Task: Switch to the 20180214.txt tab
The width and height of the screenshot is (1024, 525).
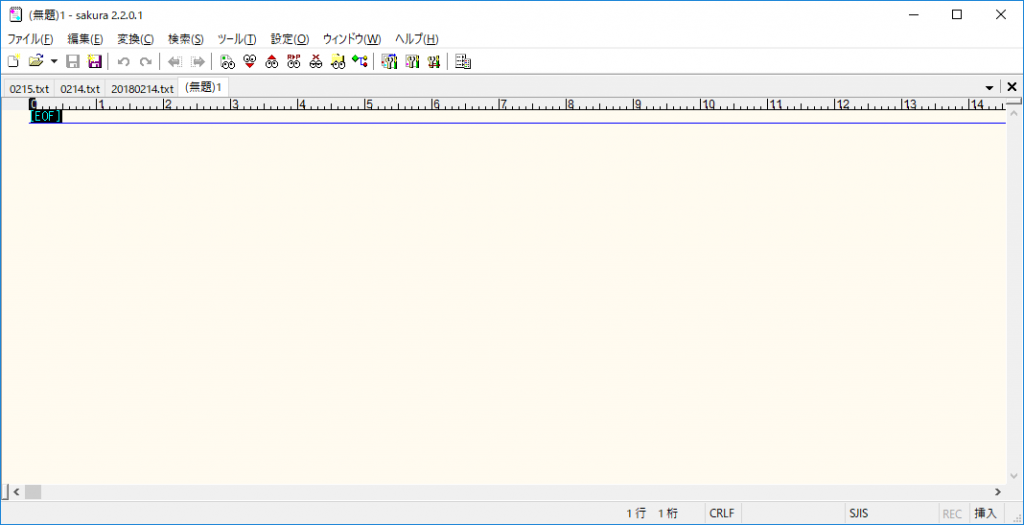Action: [142, 88]
